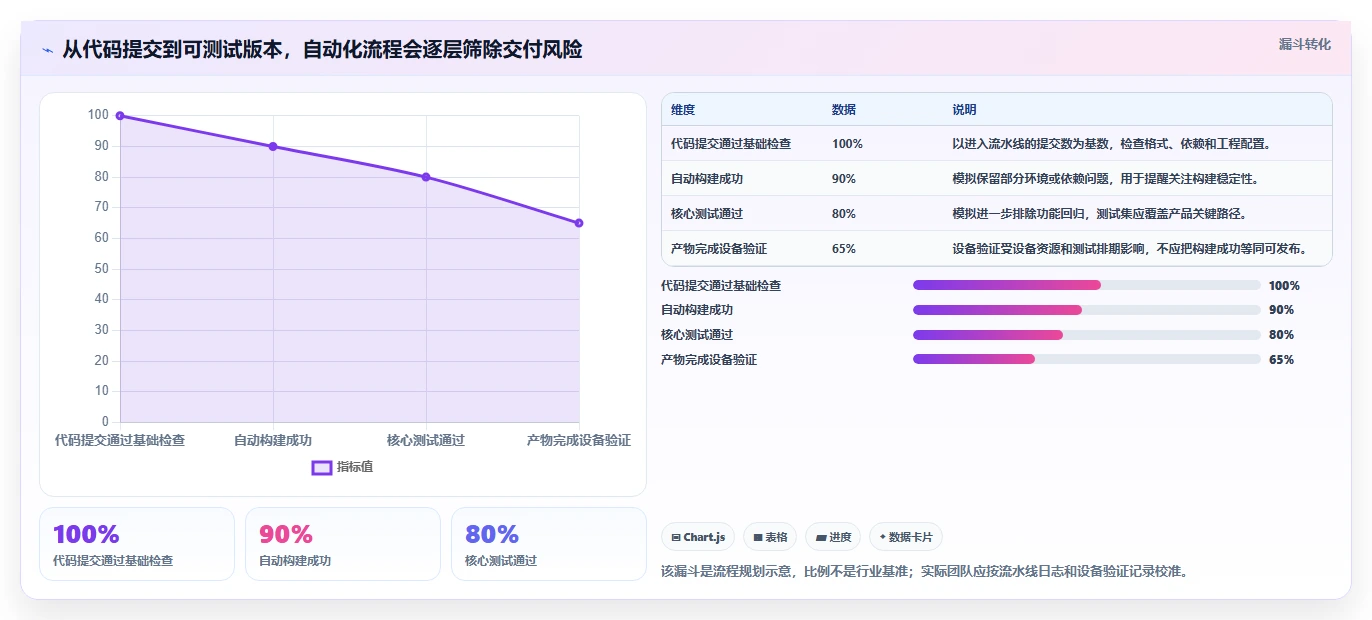Click the 90% value in the table
Screen dimensions: 1372x620
pyautogui.click(x=844, y=179)
